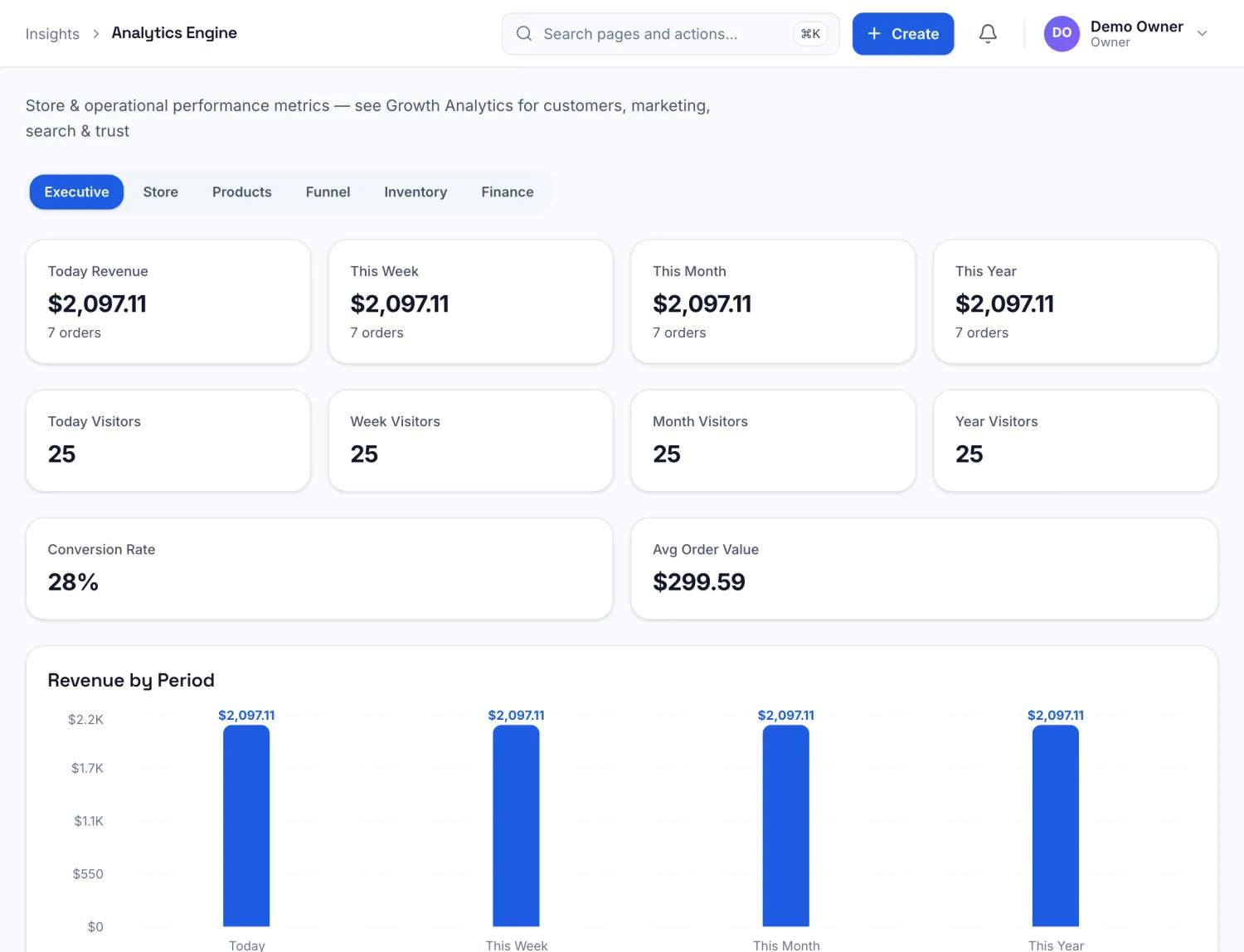Click the Analytics Engine breadcrumb title

(174, 33)
